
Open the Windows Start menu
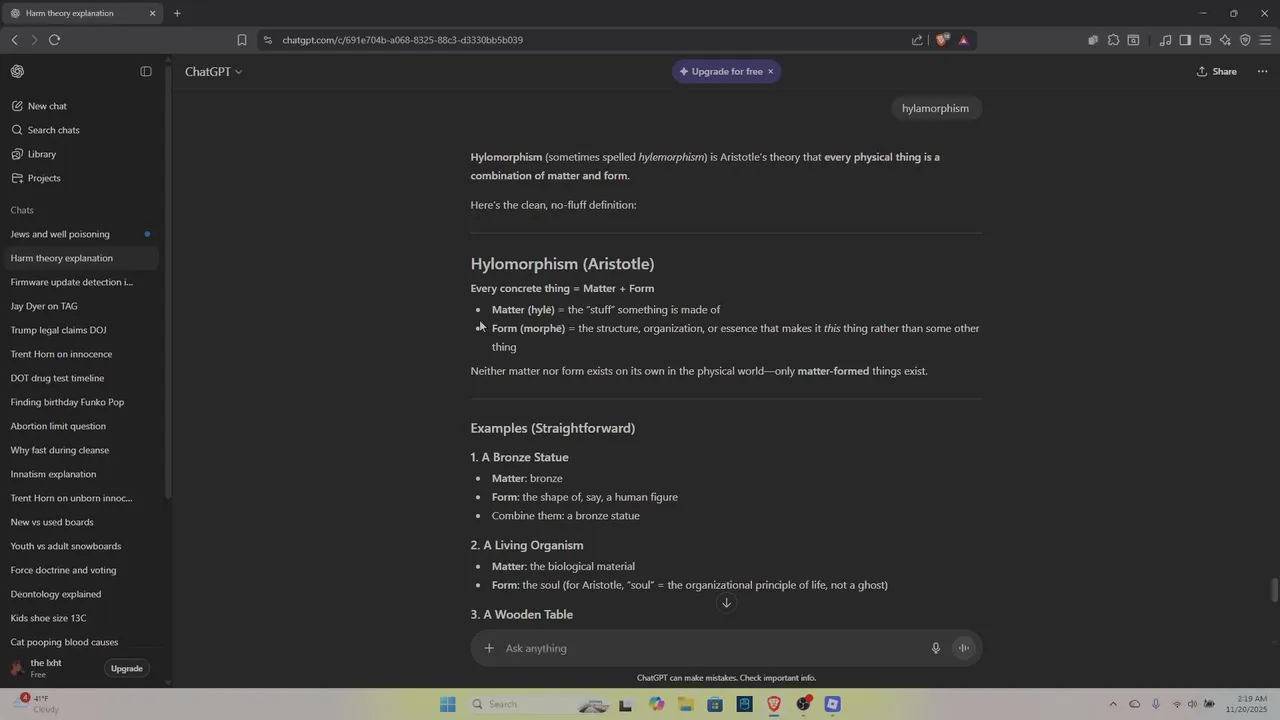[447, 704]
